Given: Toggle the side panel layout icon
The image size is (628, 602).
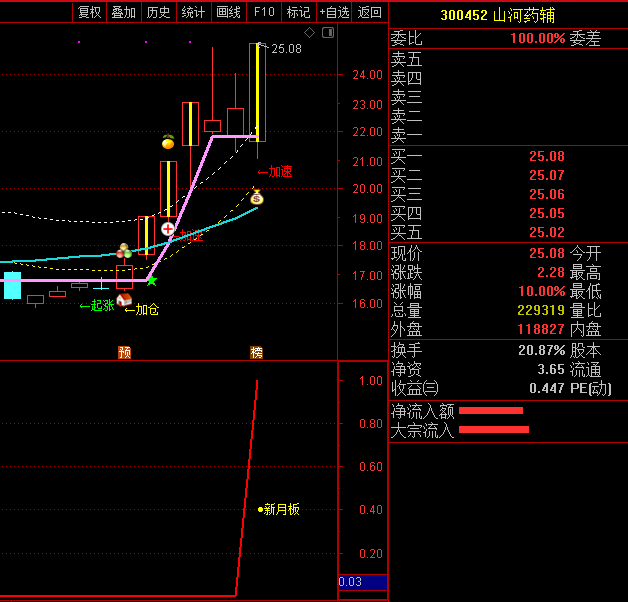Looking at the screenshot, I should [328, 33].
